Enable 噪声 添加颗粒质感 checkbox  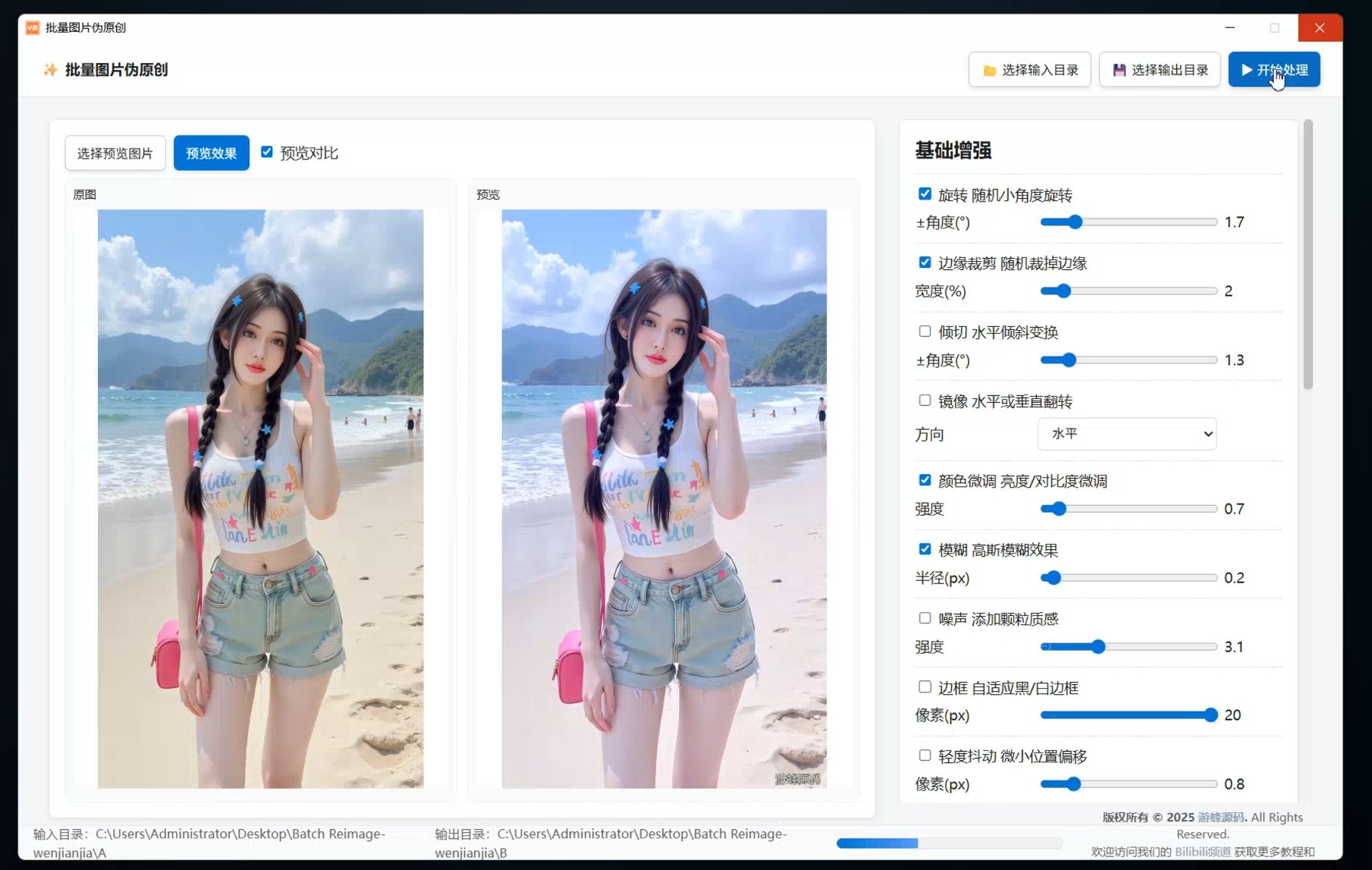(925, 618)
